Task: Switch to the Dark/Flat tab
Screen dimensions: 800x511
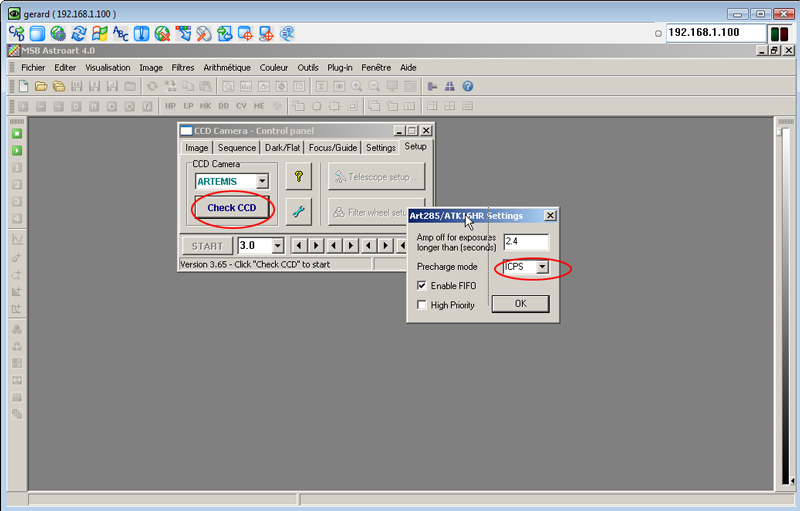Action: coord(282,148)
